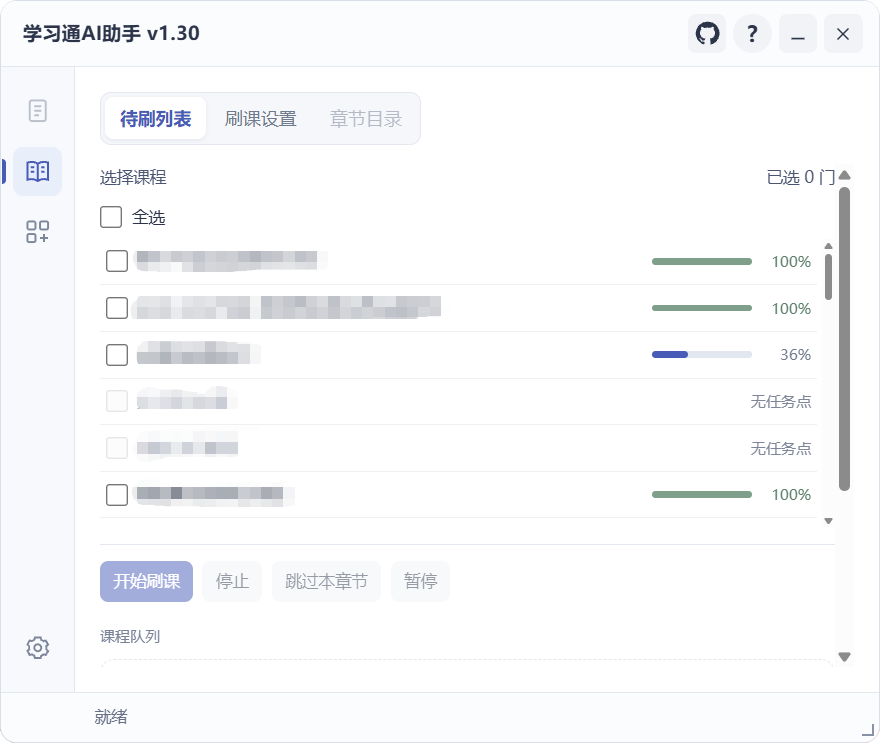Open the document page sidebar icon
This screenshot has width=880, height=743.
pos(38,111)
